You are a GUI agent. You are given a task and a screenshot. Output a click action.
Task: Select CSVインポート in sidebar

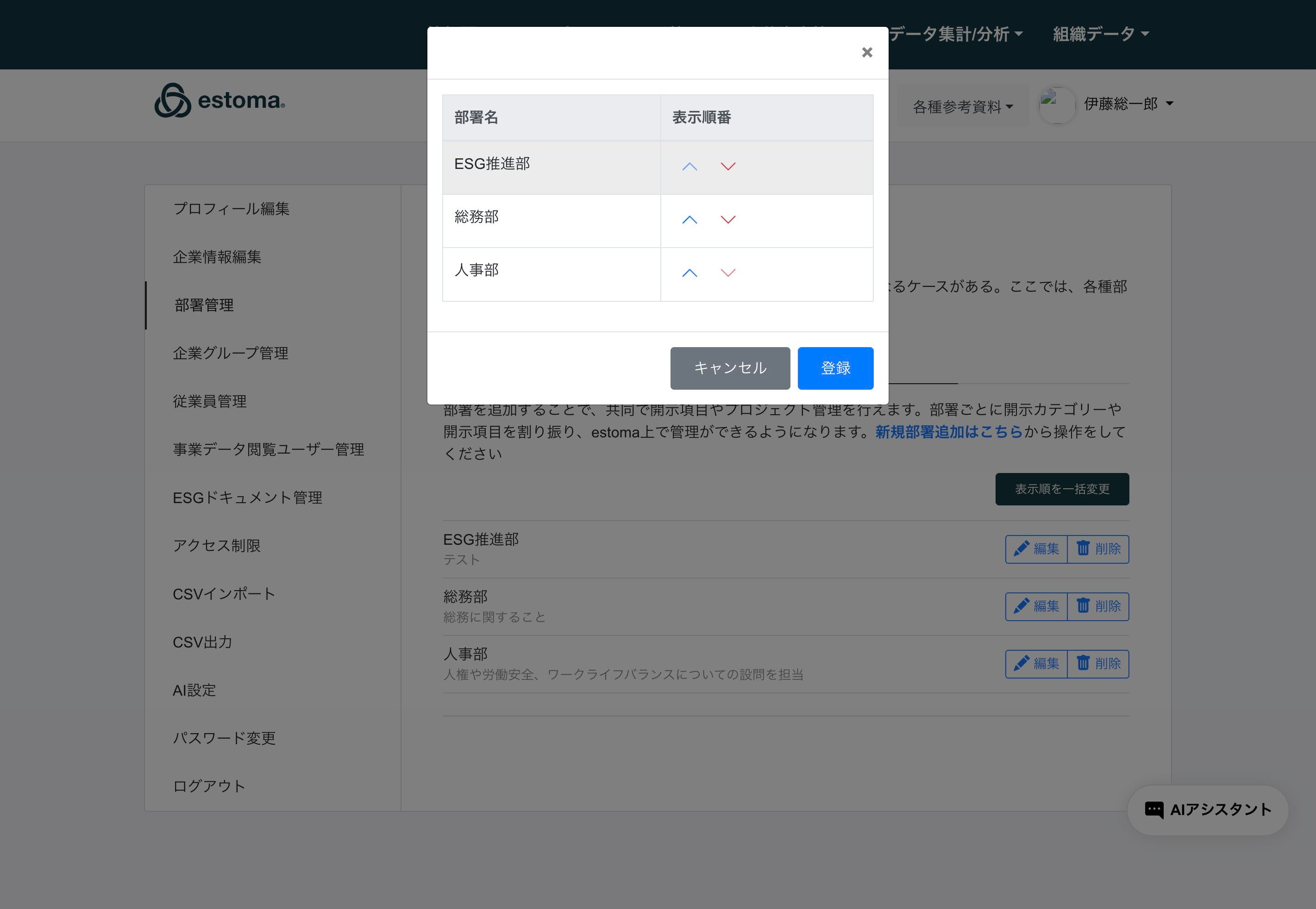[x=224, y=593]
